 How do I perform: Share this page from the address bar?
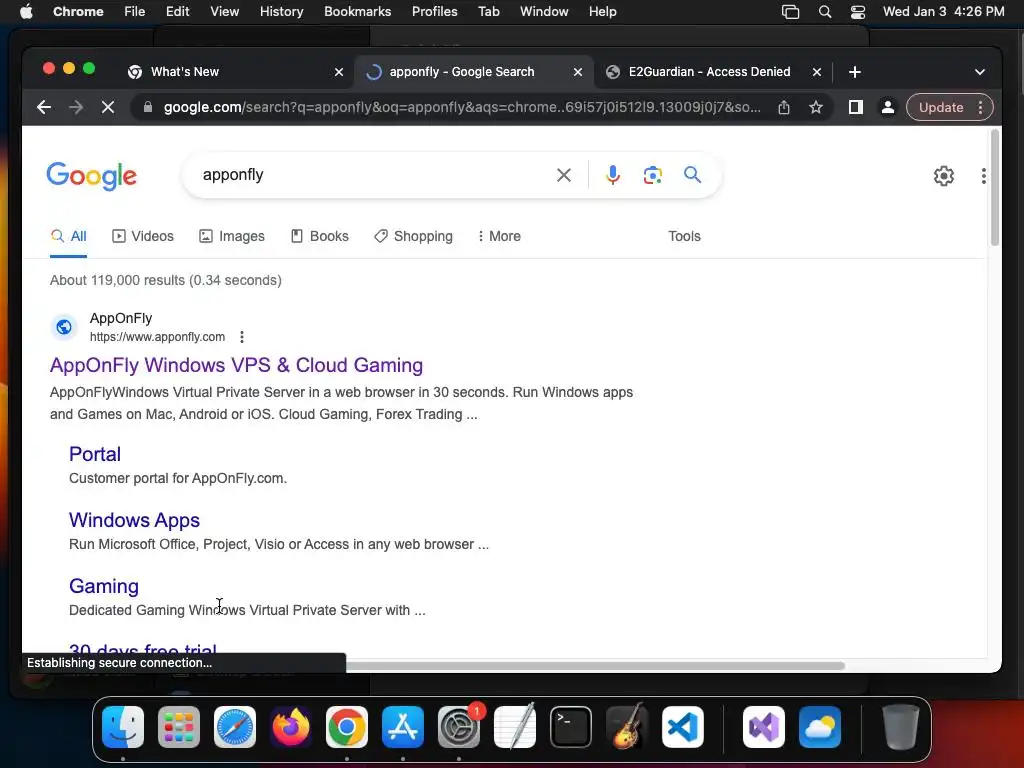784,107
